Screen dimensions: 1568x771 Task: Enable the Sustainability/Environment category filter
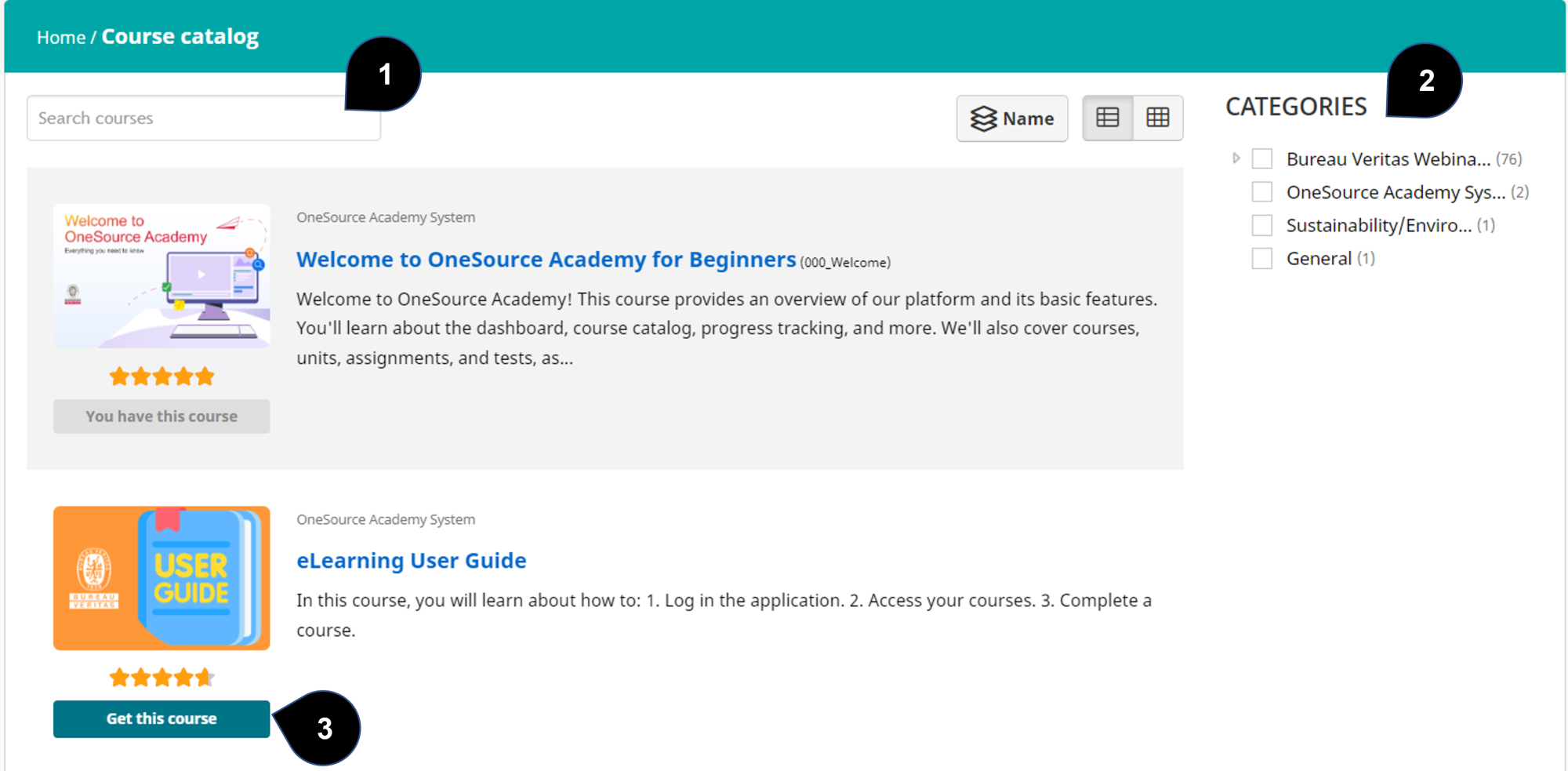(1261, 226)
